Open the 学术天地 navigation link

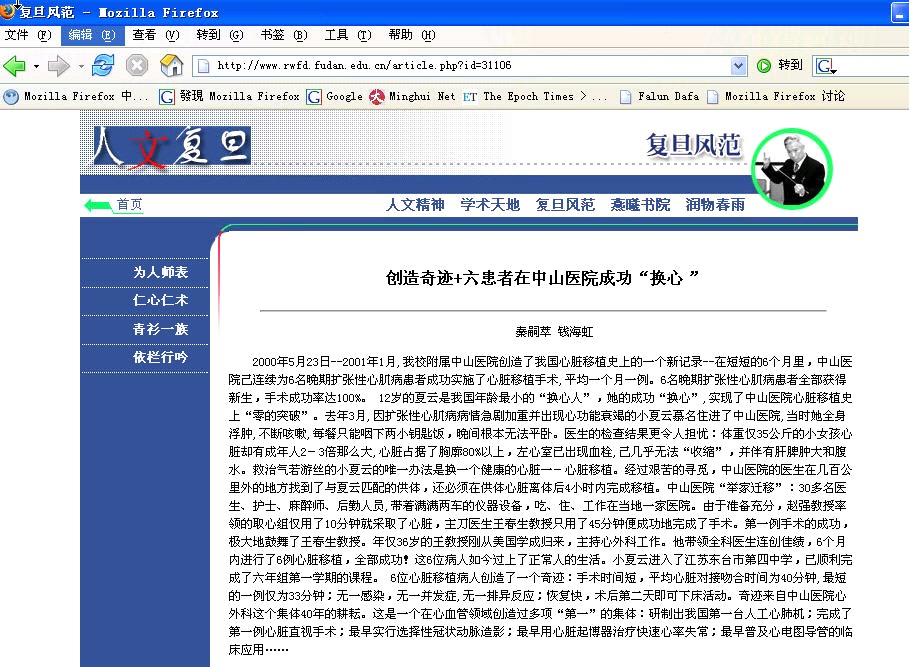490,205
